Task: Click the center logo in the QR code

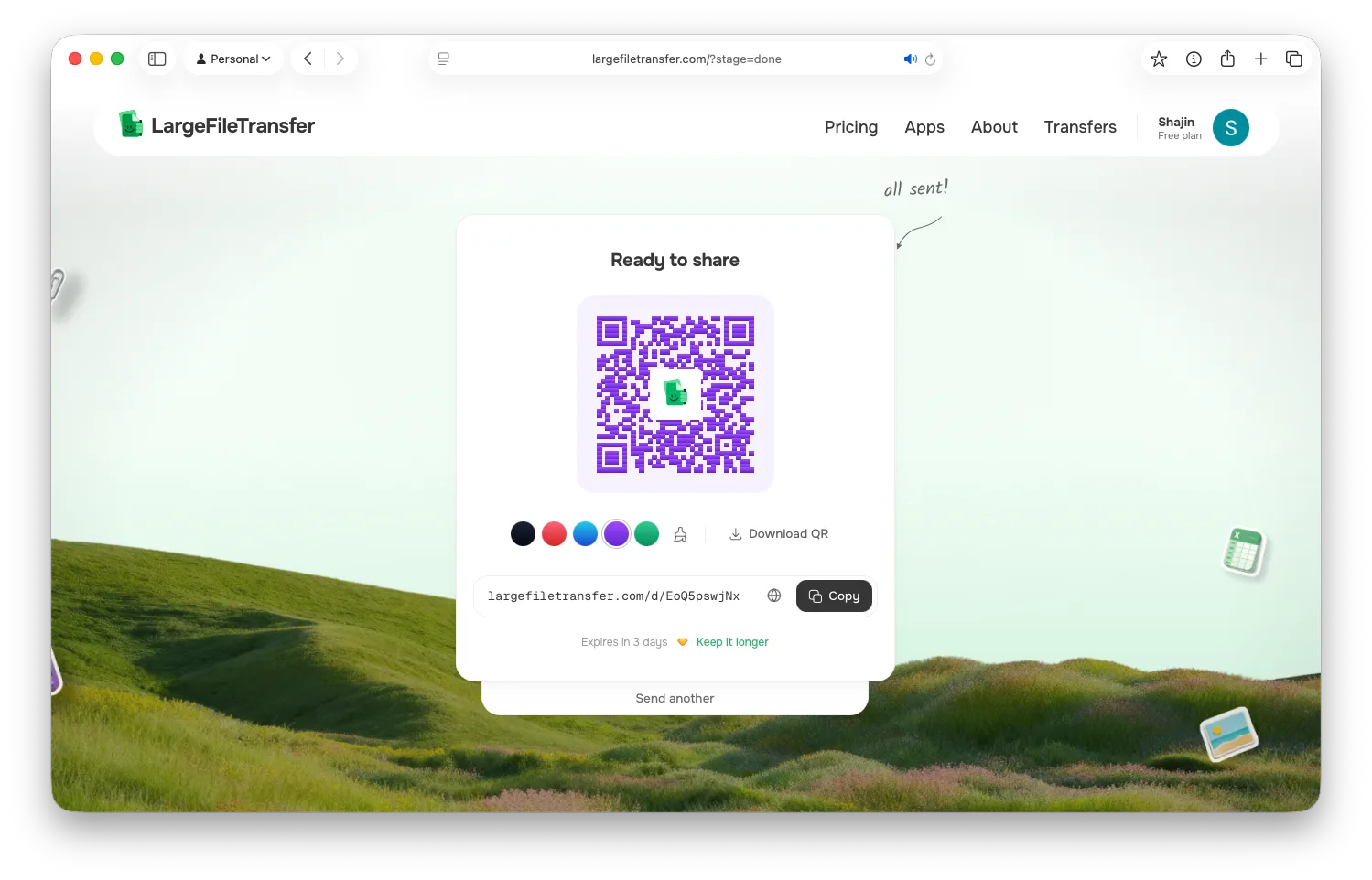Action: [x=675, y=393]
